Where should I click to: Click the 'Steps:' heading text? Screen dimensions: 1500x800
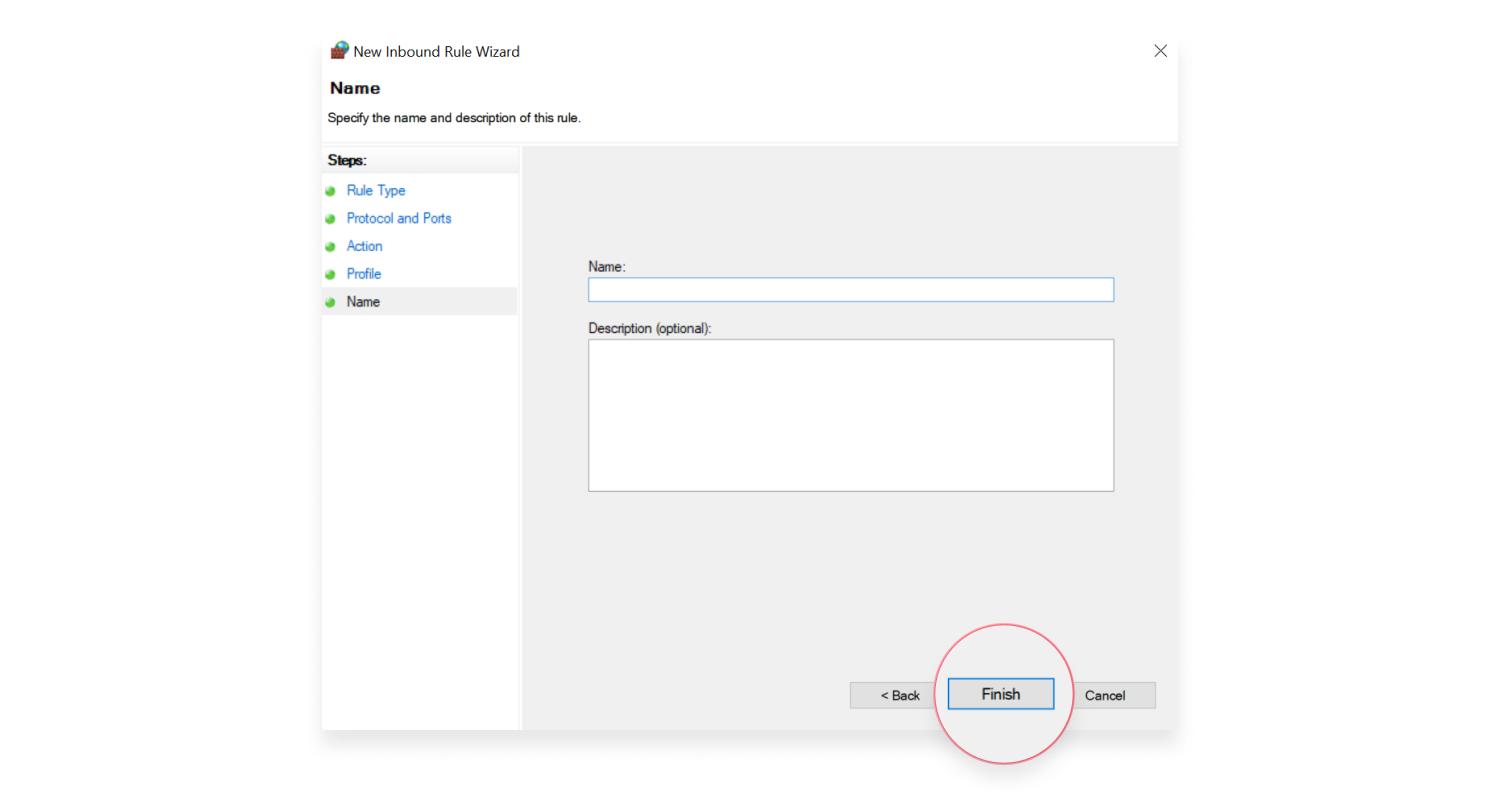point(347,160)
